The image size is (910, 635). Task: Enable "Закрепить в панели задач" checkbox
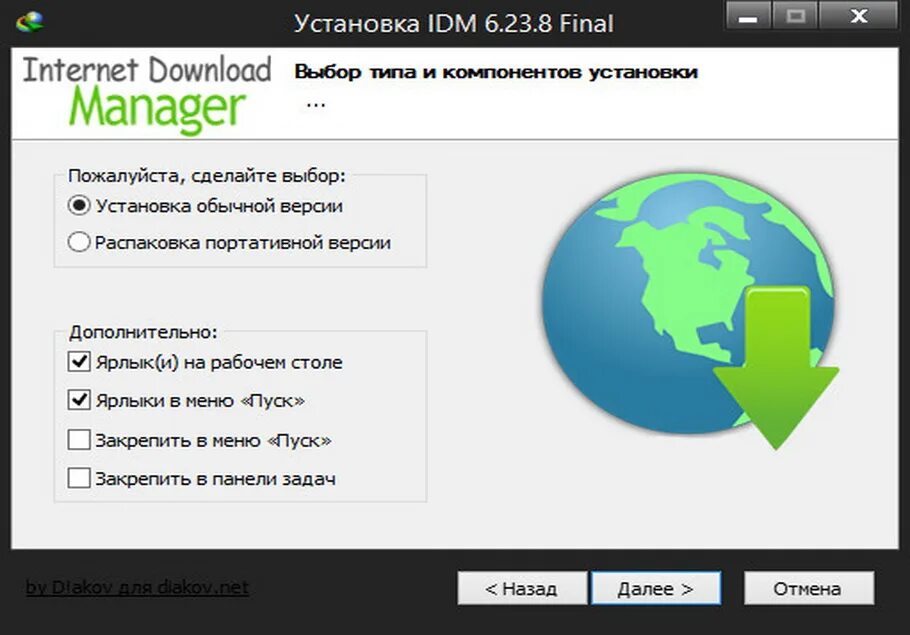[x=79, y=478]
